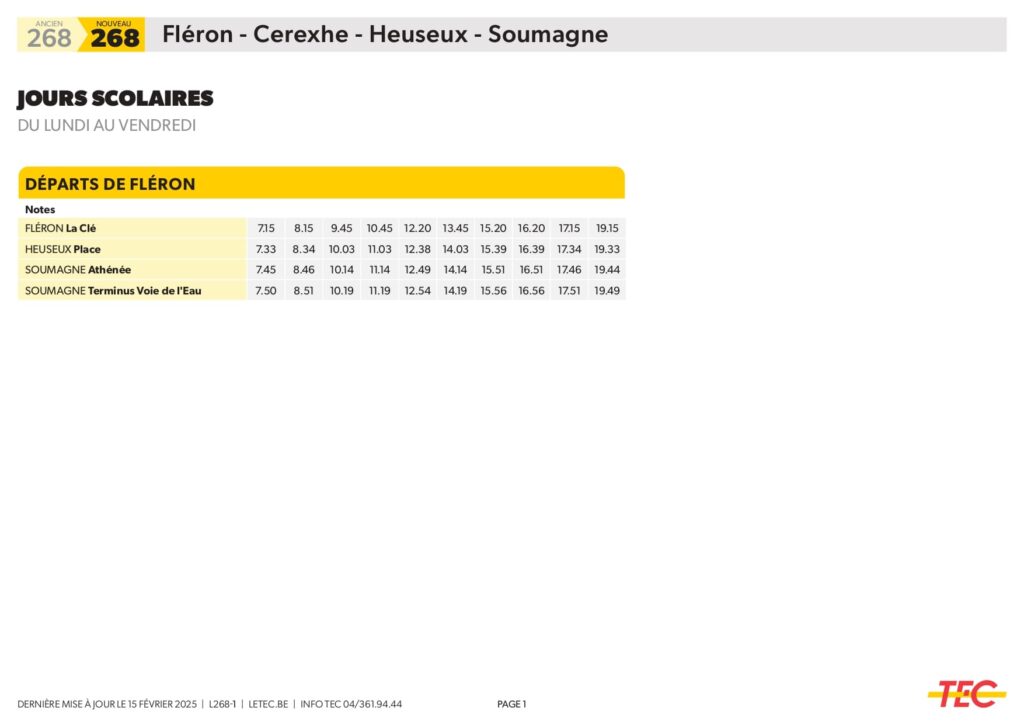The height and width of the screenshot is (725, 1024).
Task: Select SOUMAGNE Terminus Voie de l'Eau stop
Action: (x=113, y=291)
